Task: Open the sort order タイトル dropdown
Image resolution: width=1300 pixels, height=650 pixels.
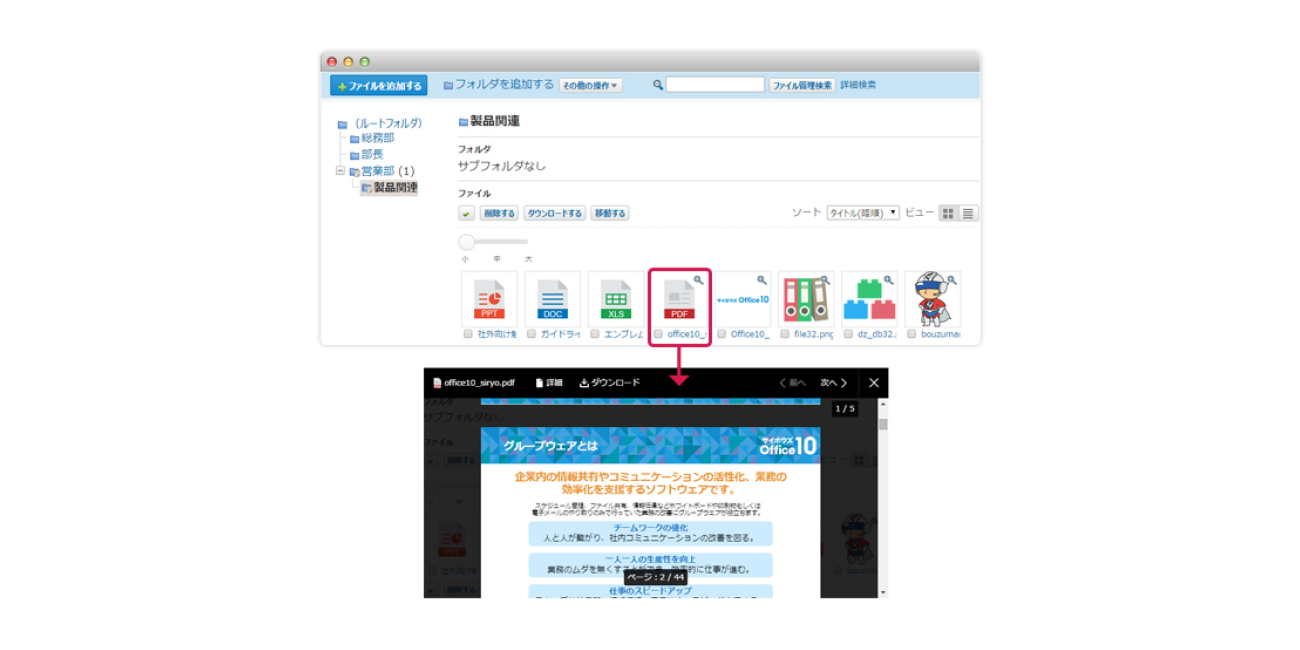Action: pos(862,213)
